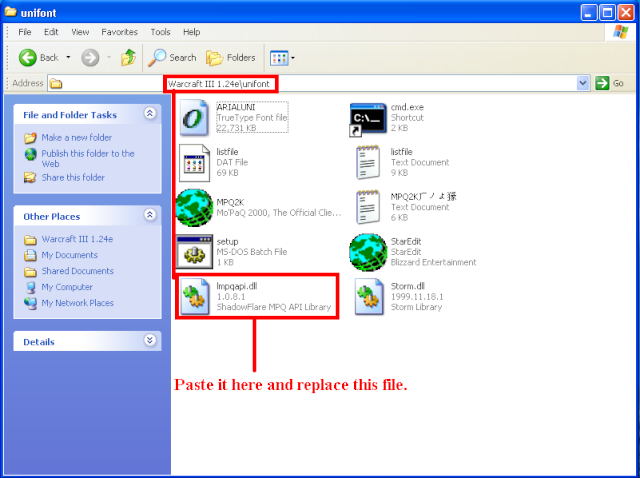Go to My Computer
This screenshot has width=640, height=478.
[x=67, y=287]
